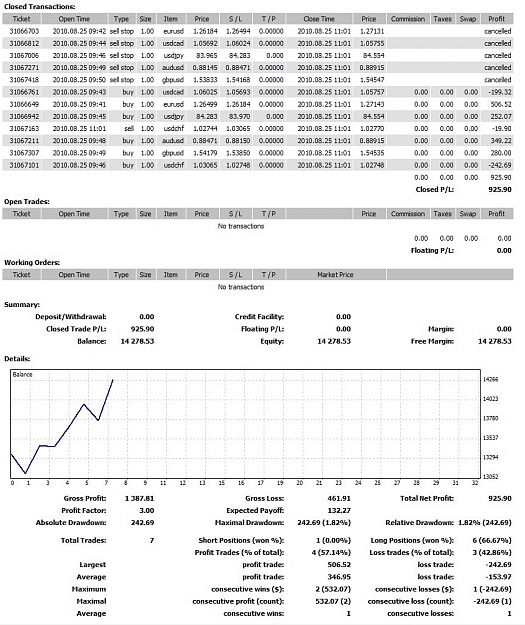
Task: Click the Long Positions value 6 (66.67%)
Action: [492, 540]
